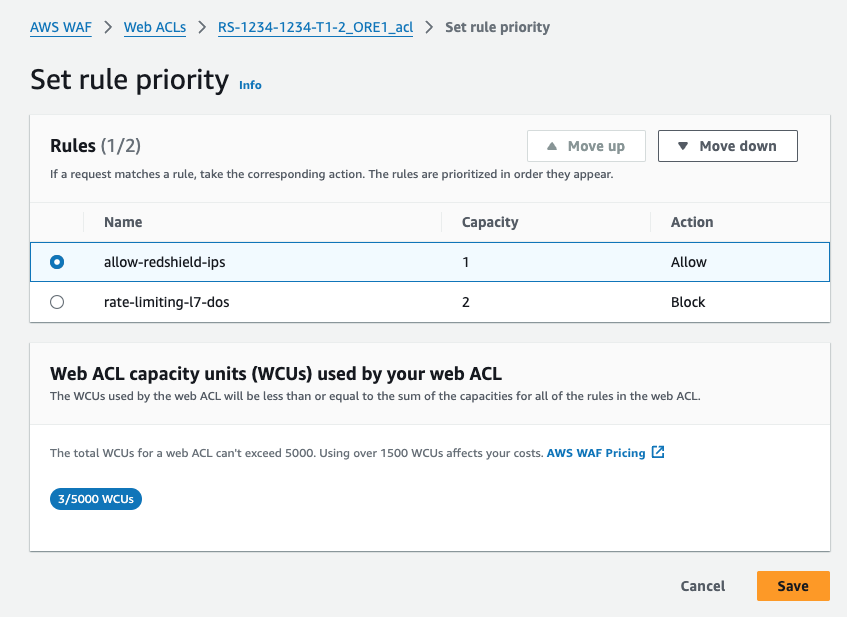Select the rate-limiting-l7-dos radio button
Screen dimensions: 847x617
pyautogui.click(x=57, y=302)
